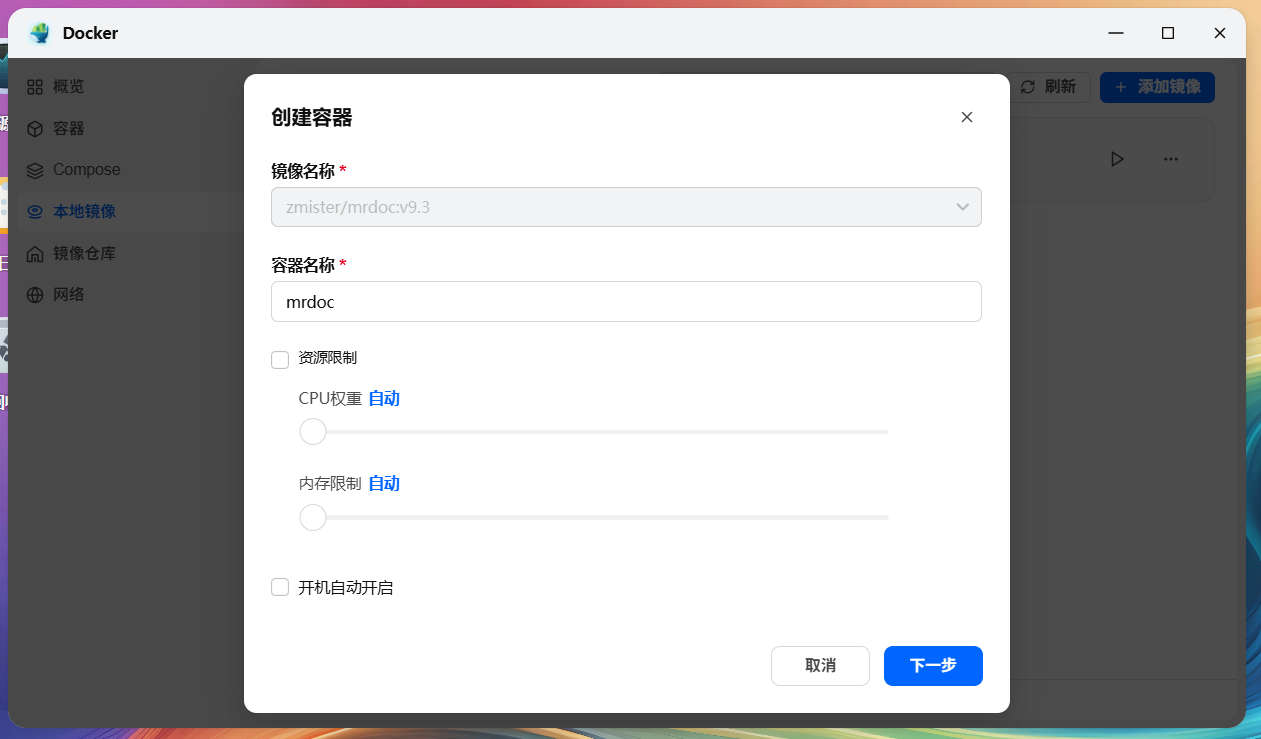Check the auto-start on boot (开机自动开启) box
The width and height of the screenshot is (1261, 739).
pos(280,587)
